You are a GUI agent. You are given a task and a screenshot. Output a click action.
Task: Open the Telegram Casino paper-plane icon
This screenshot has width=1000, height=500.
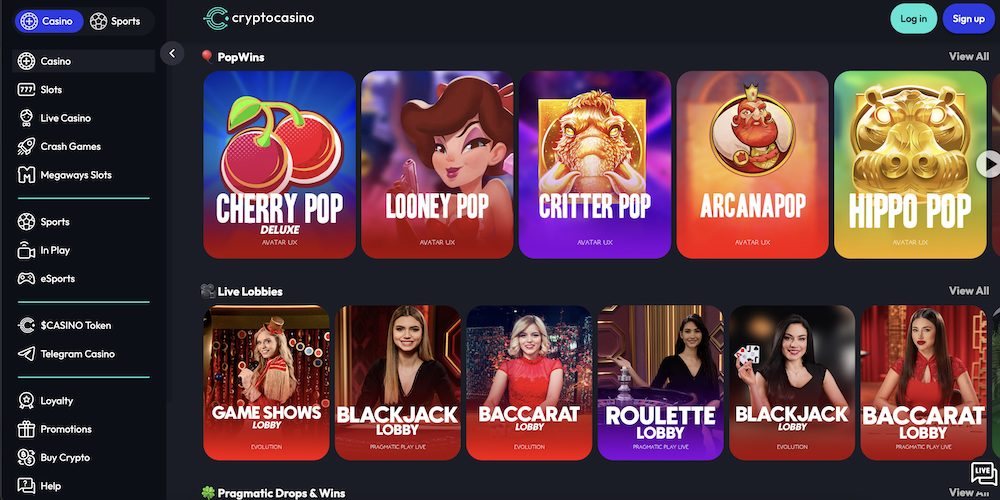click(x=26, y=354)
